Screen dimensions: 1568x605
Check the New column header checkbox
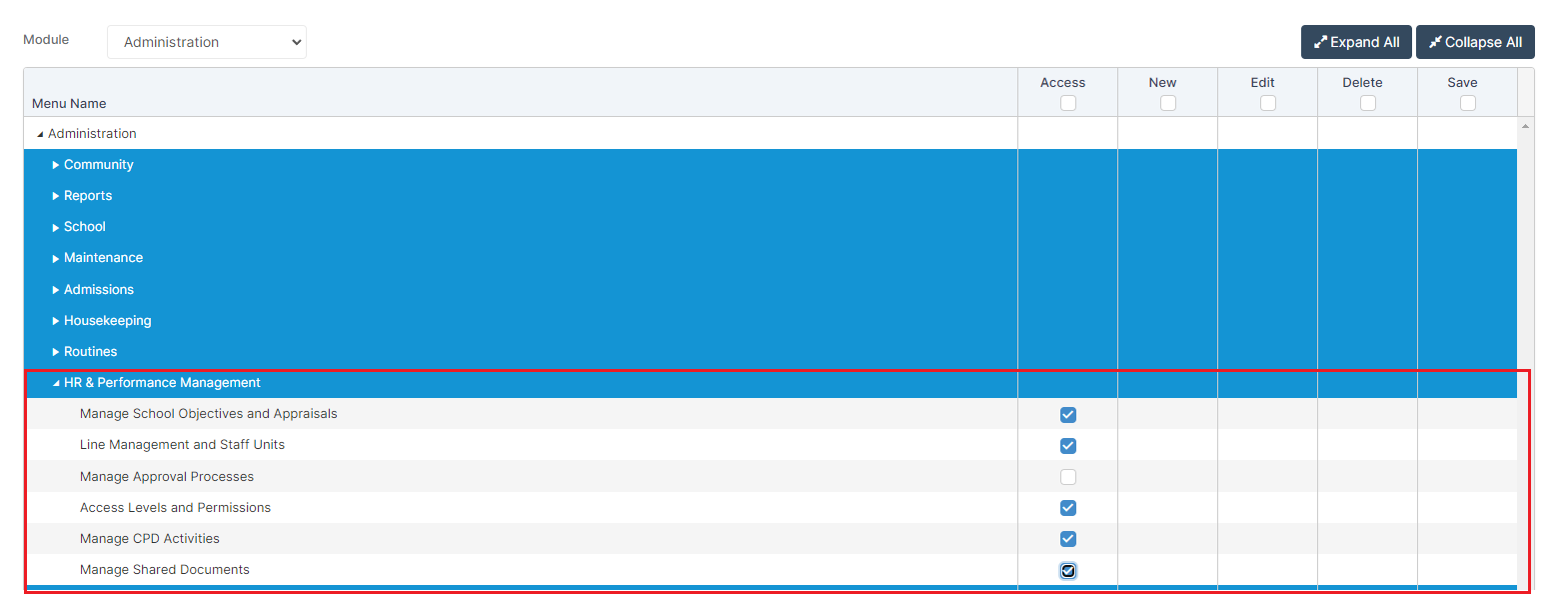(x=1167, y=103)
